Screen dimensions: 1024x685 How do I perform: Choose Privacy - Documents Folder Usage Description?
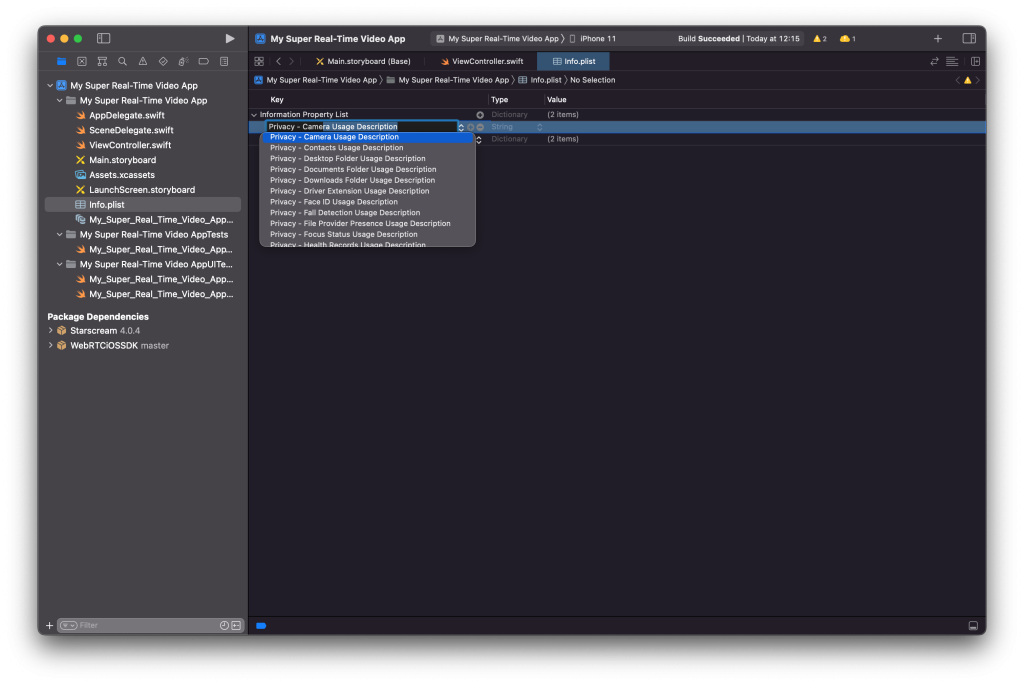point(367,170)
